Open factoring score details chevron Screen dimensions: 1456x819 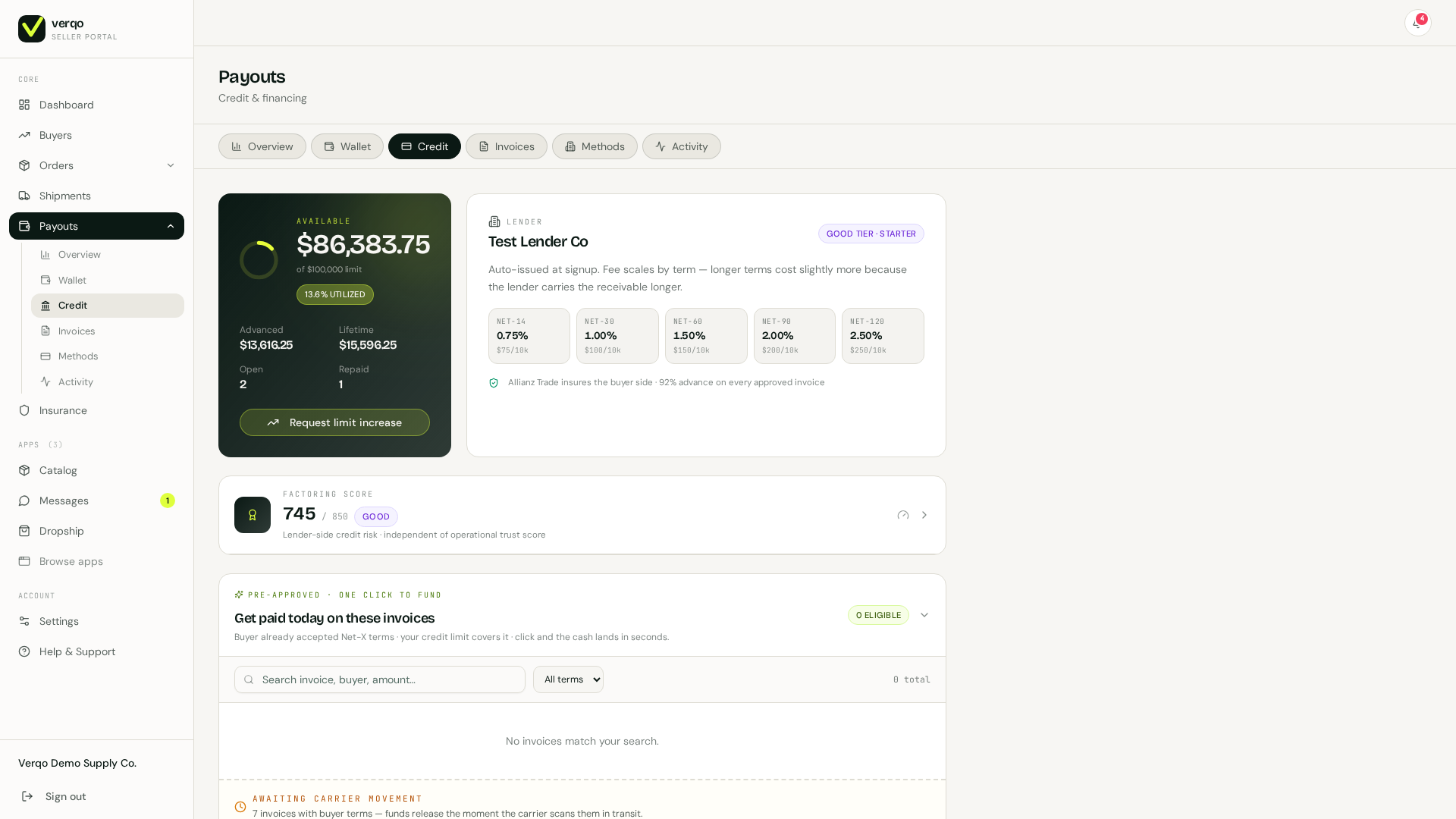pos(924,515)
